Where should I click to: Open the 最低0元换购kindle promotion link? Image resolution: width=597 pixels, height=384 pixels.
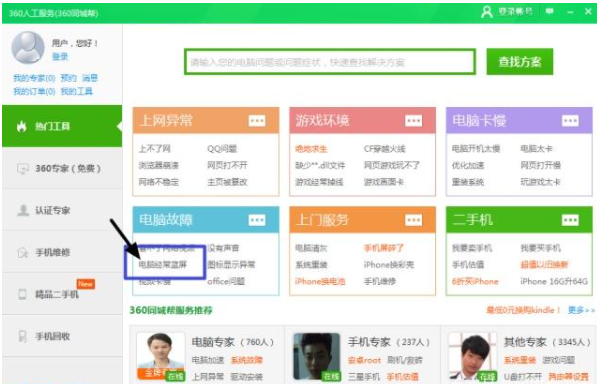click(523, 310)
